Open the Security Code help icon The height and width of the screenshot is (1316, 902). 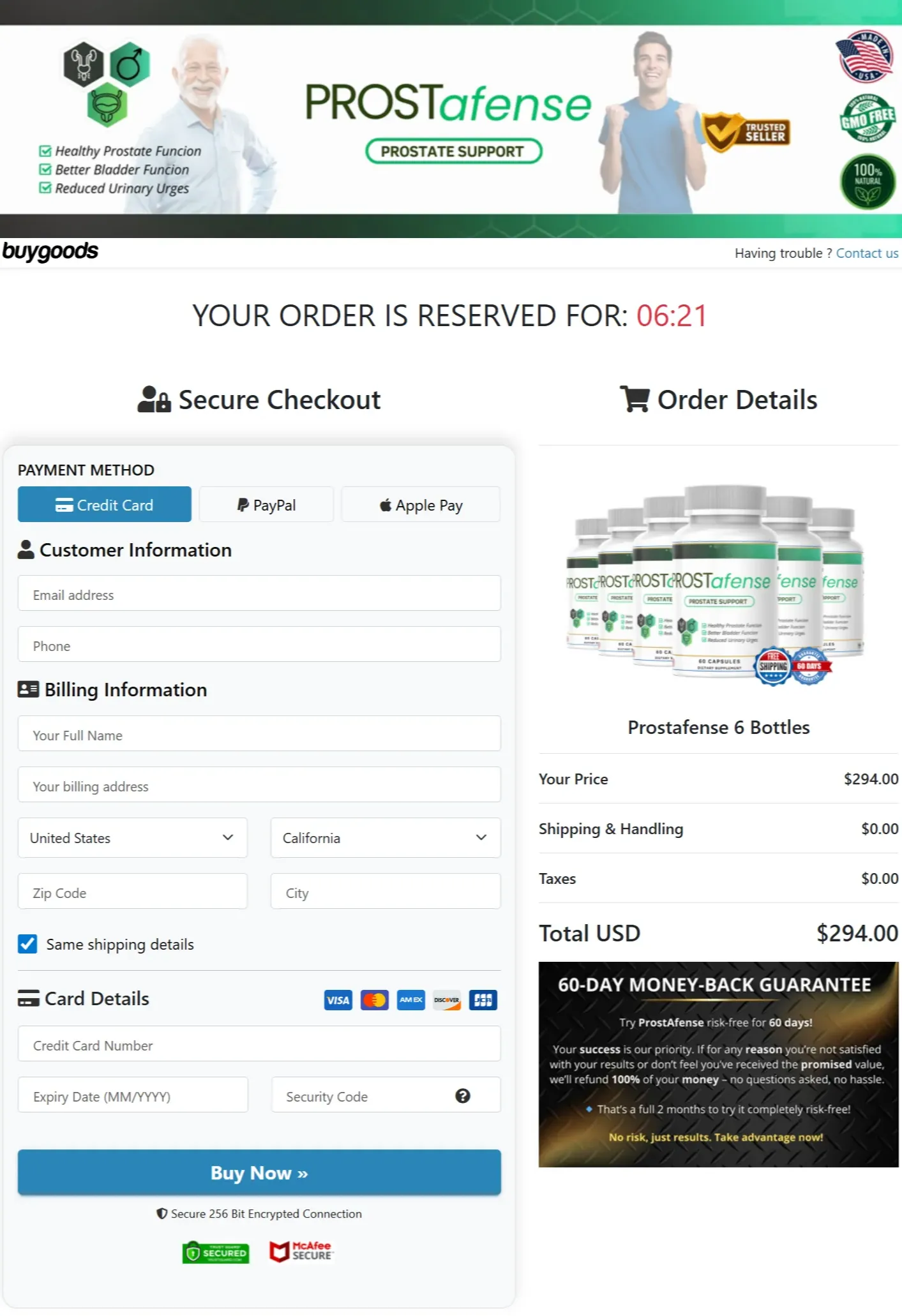pos(463,1096)
